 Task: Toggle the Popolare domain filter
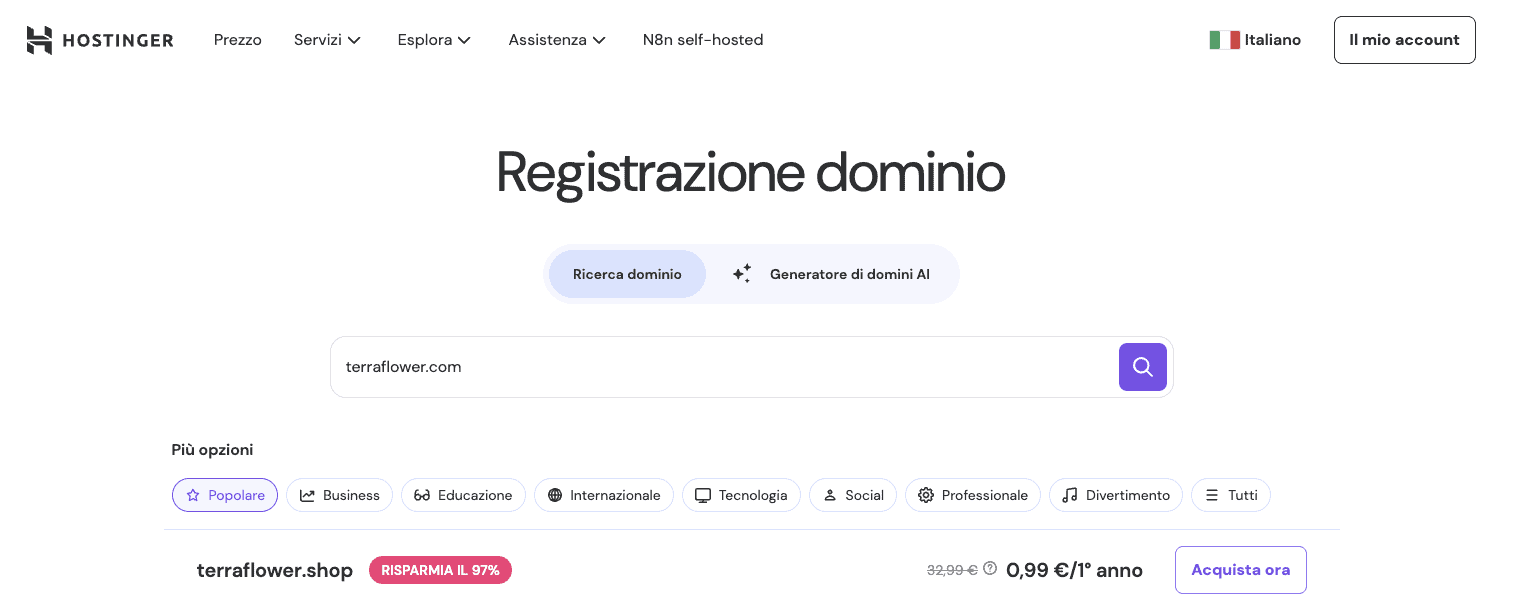click(225, 495)
